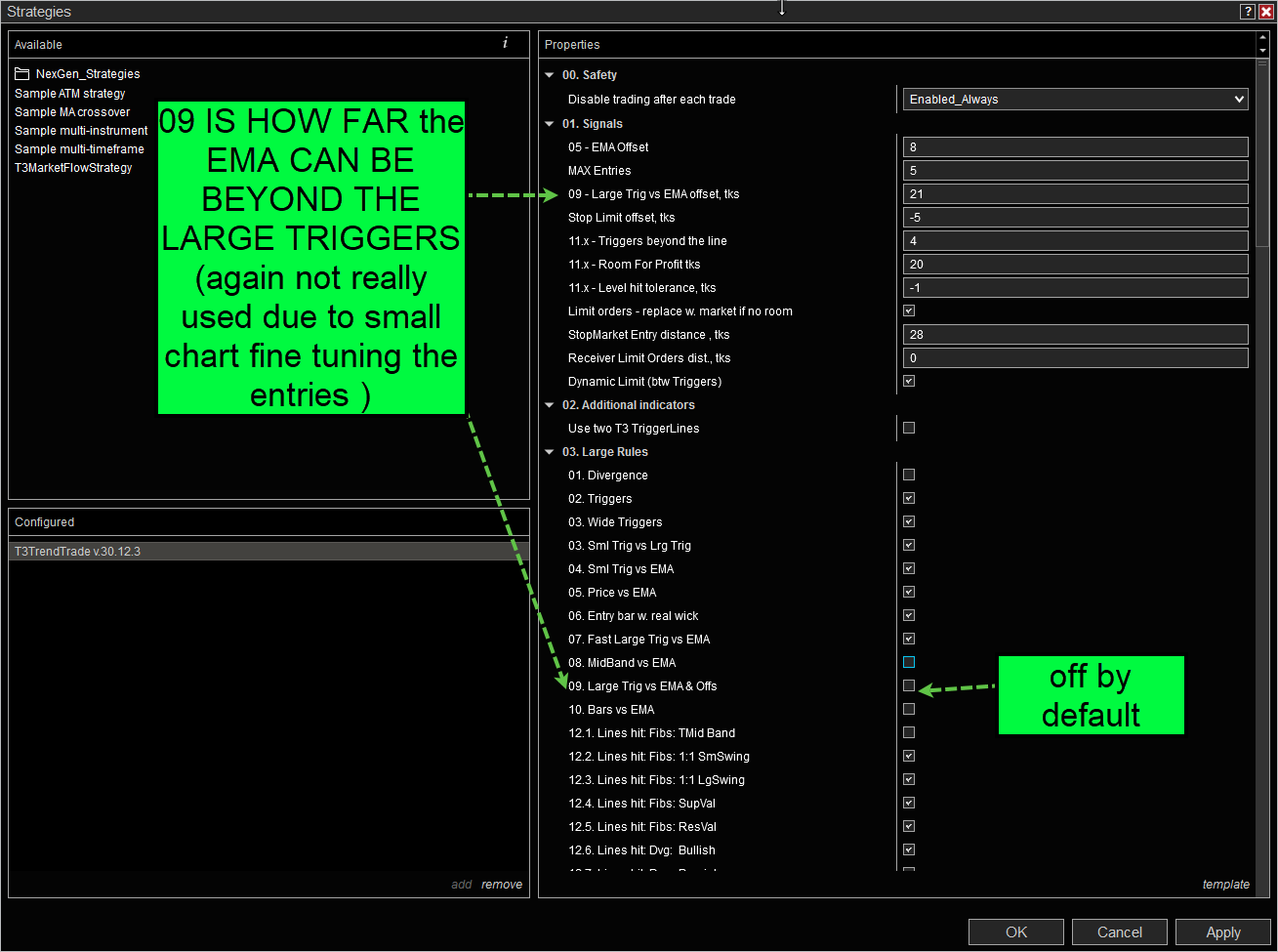Click the help question mark icon
The image size is (1278, 952).
1248,12
